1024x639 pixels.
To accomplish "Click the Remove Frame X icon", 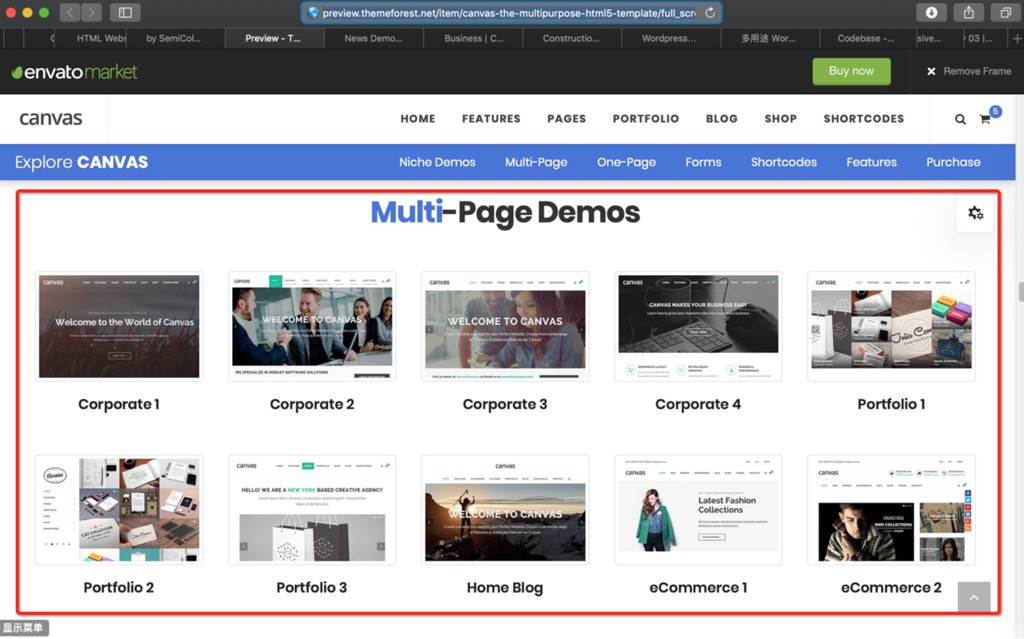I will [x=931, y=71].
